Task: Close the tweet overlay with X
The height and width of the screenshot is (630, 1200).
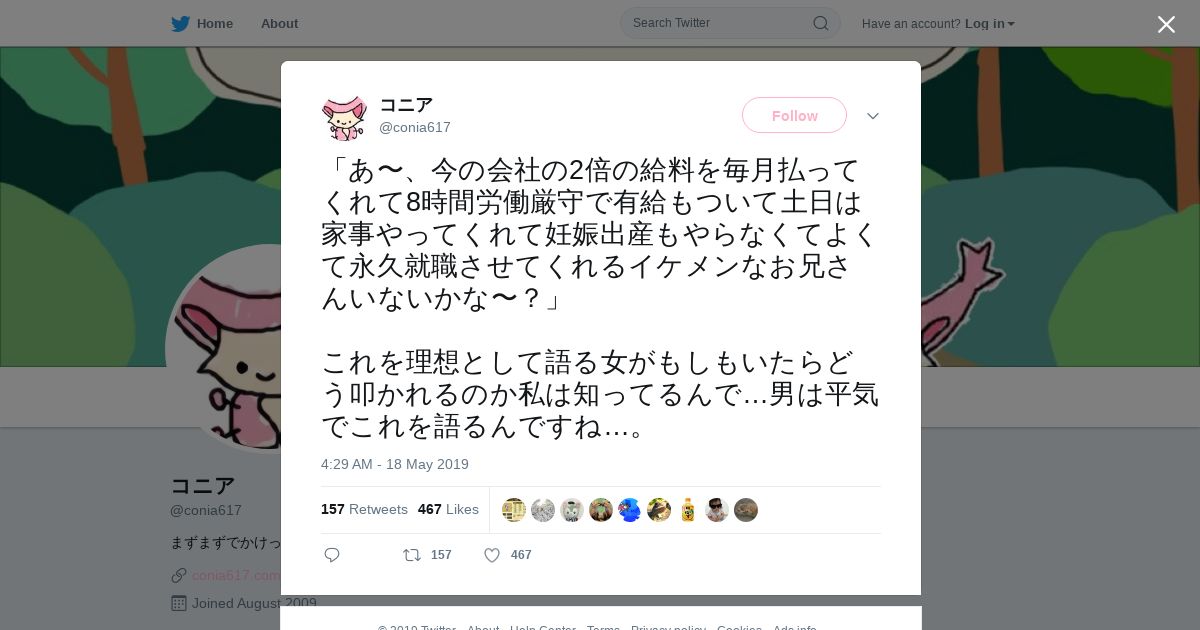Action: tap(1166, 24)
